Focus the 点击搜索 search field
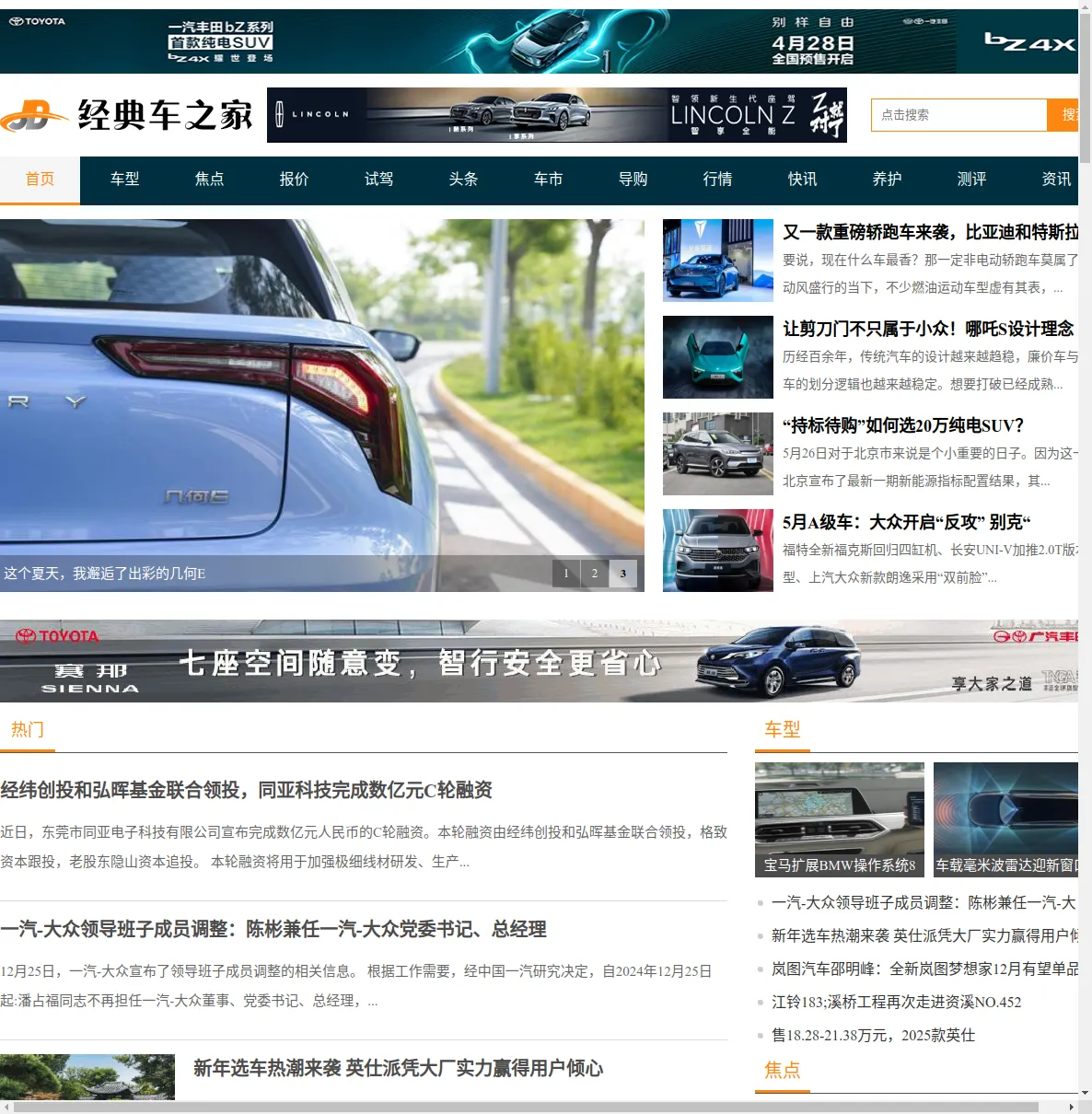The height and width of the screenshot is (1114, 1092). point(959,115)
